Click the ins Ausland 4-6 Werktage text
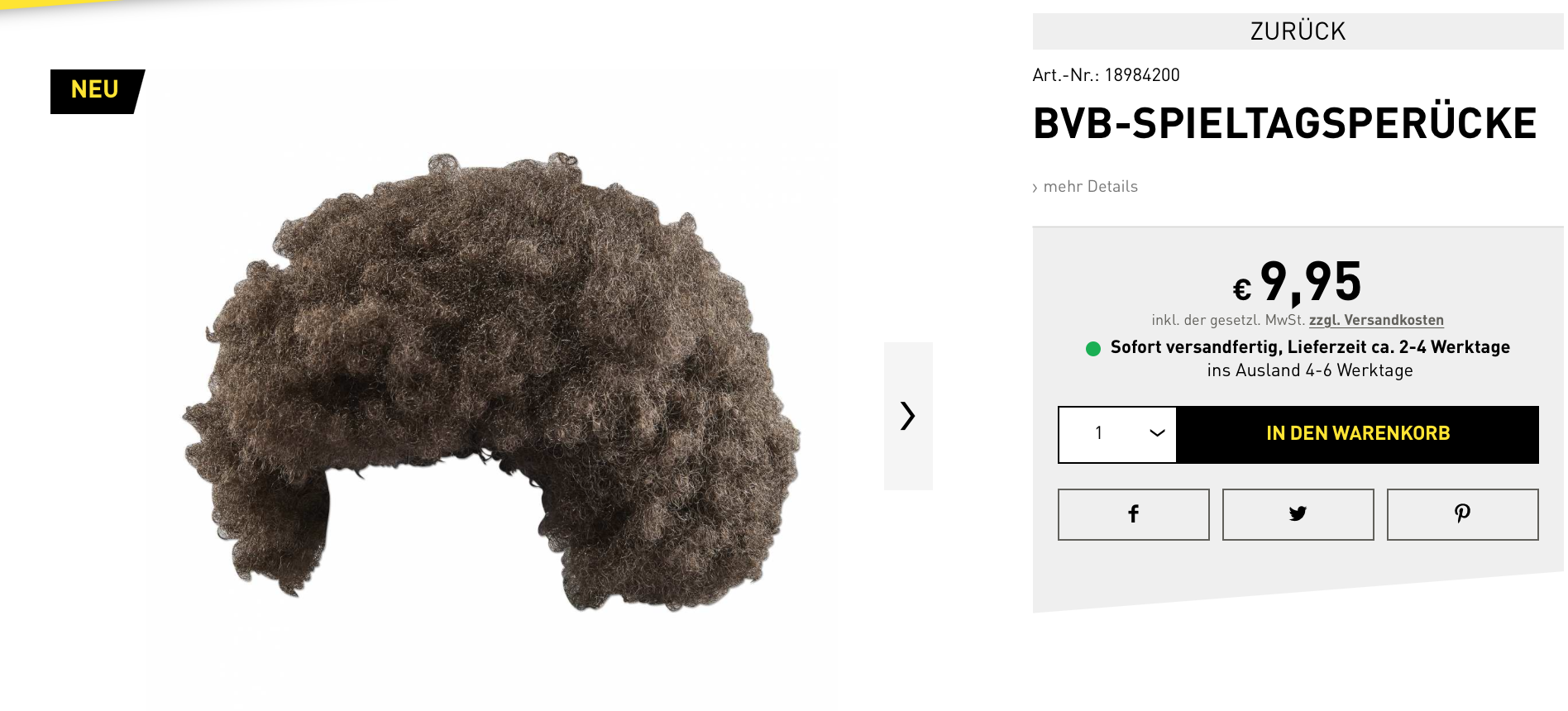This screenshot has height=711, width=1568. click(x=1310, y=370)
